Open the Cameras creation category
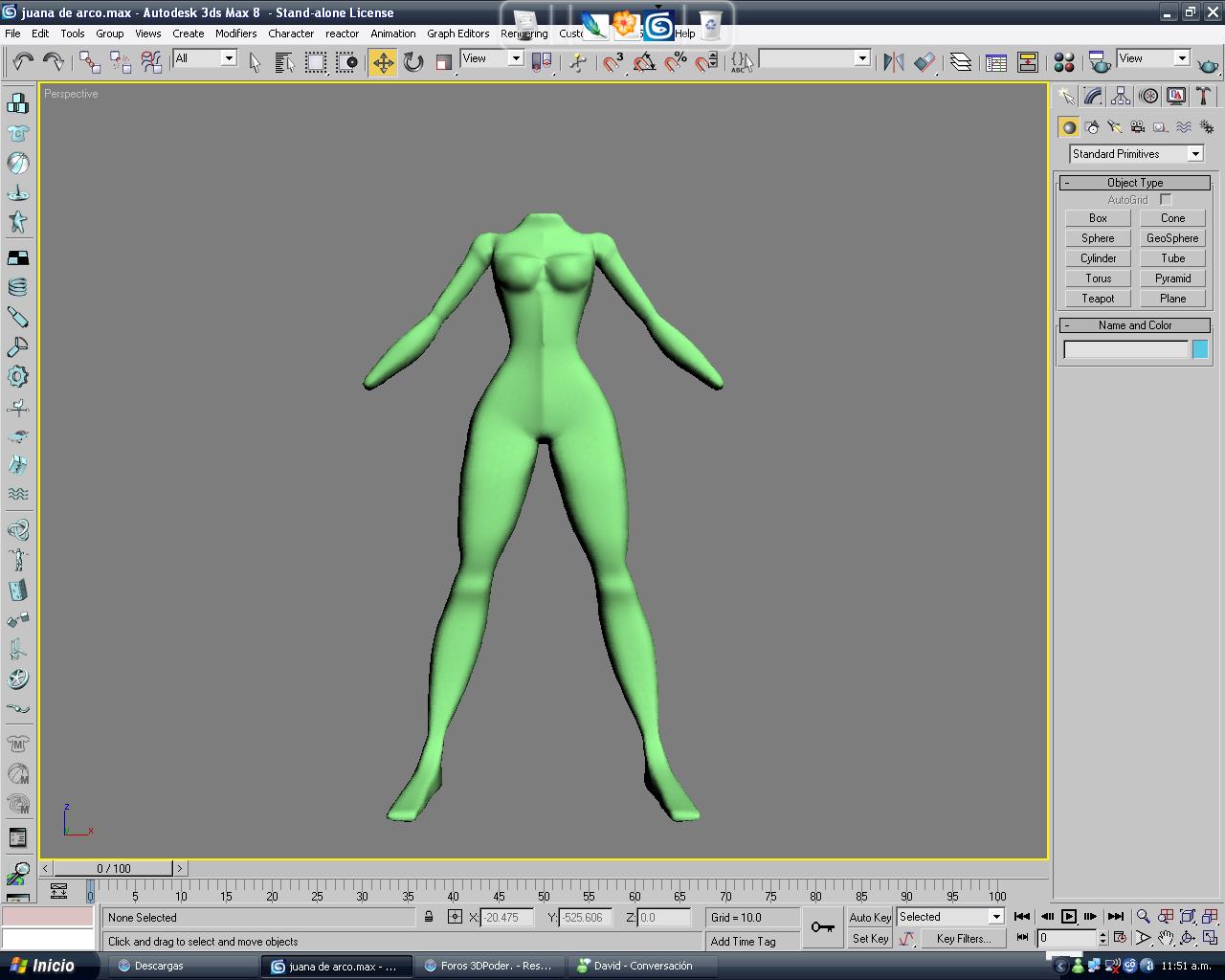The height and width of the screenshot is (980, 1225). (1137, 126)
